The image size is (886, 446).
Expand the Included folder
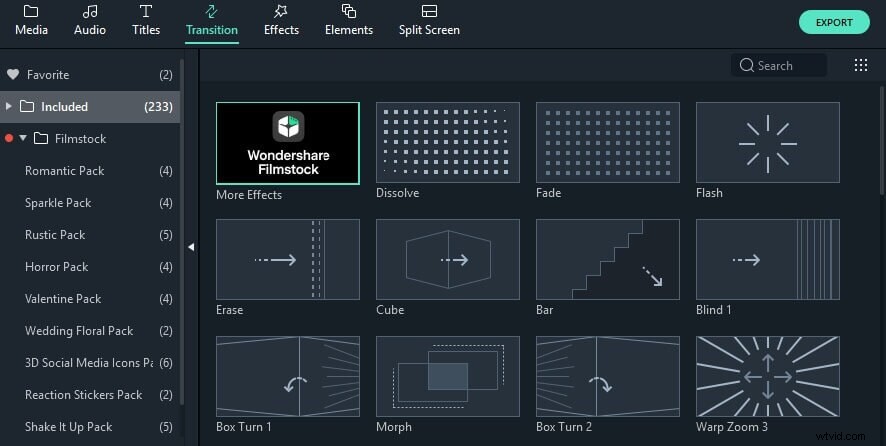[10, 106]
